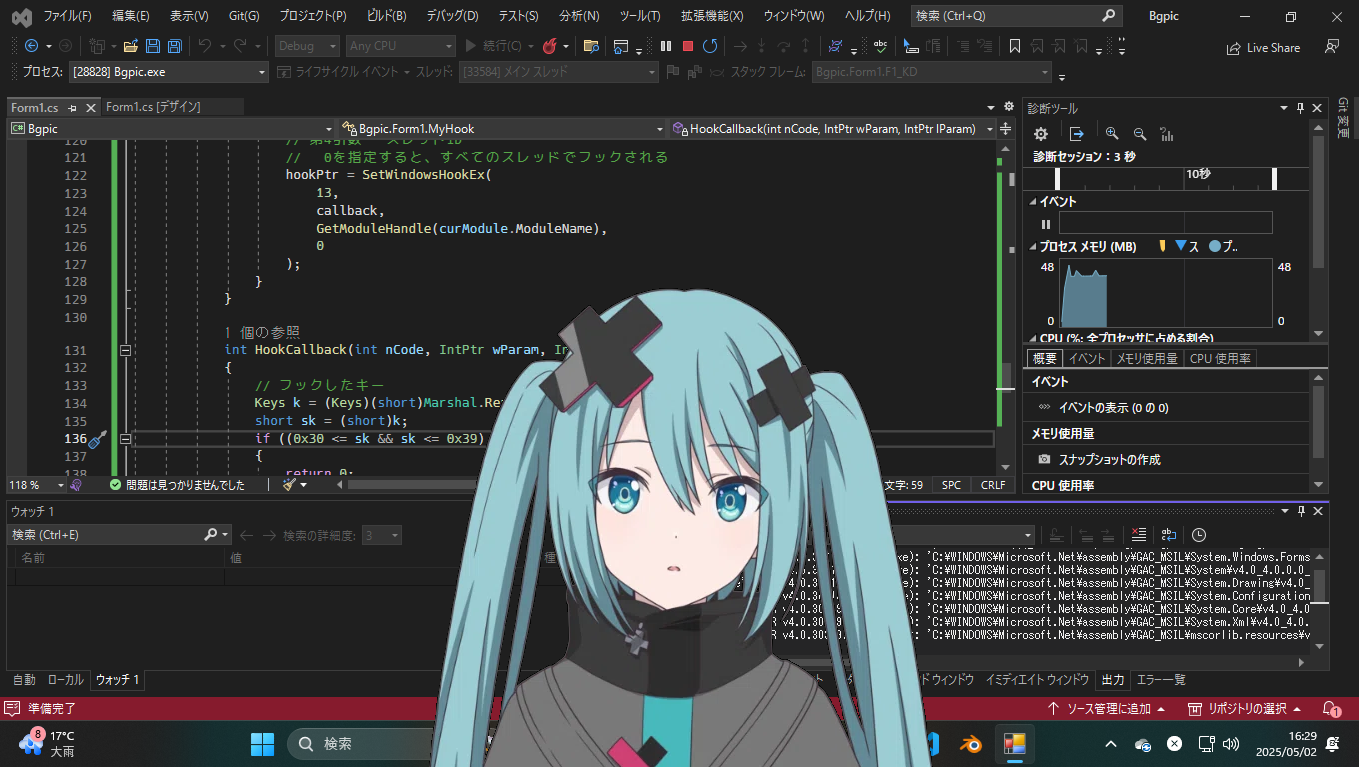Click the diagnostic tools output arrow icon

(1077, 133)
